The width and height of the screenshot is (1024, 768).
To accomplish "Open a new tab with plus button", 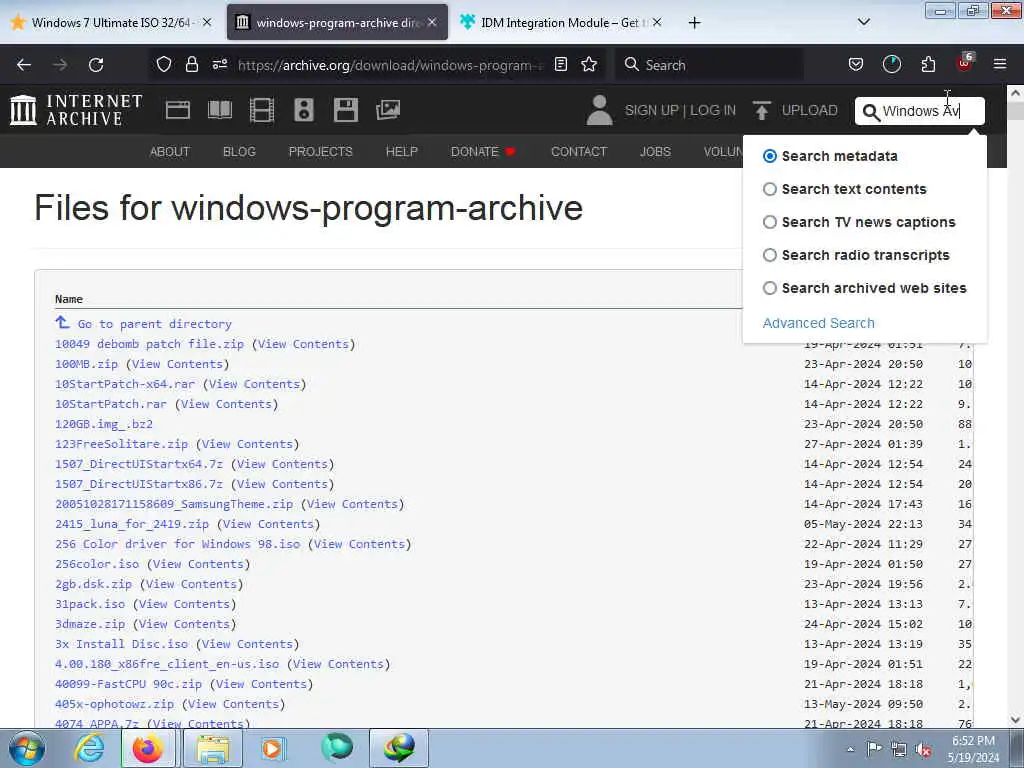I will [x=694, y=23].
